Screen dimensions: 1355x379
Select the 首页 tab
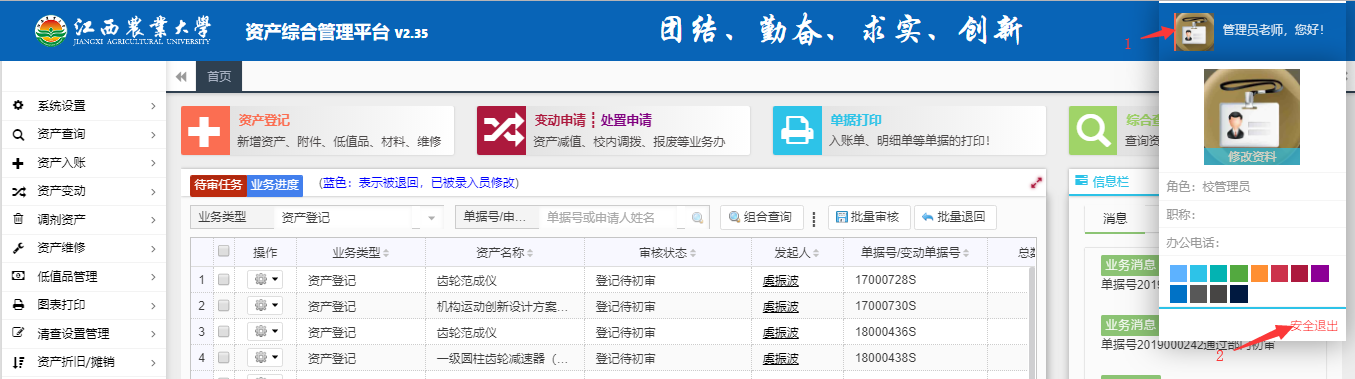219,76
